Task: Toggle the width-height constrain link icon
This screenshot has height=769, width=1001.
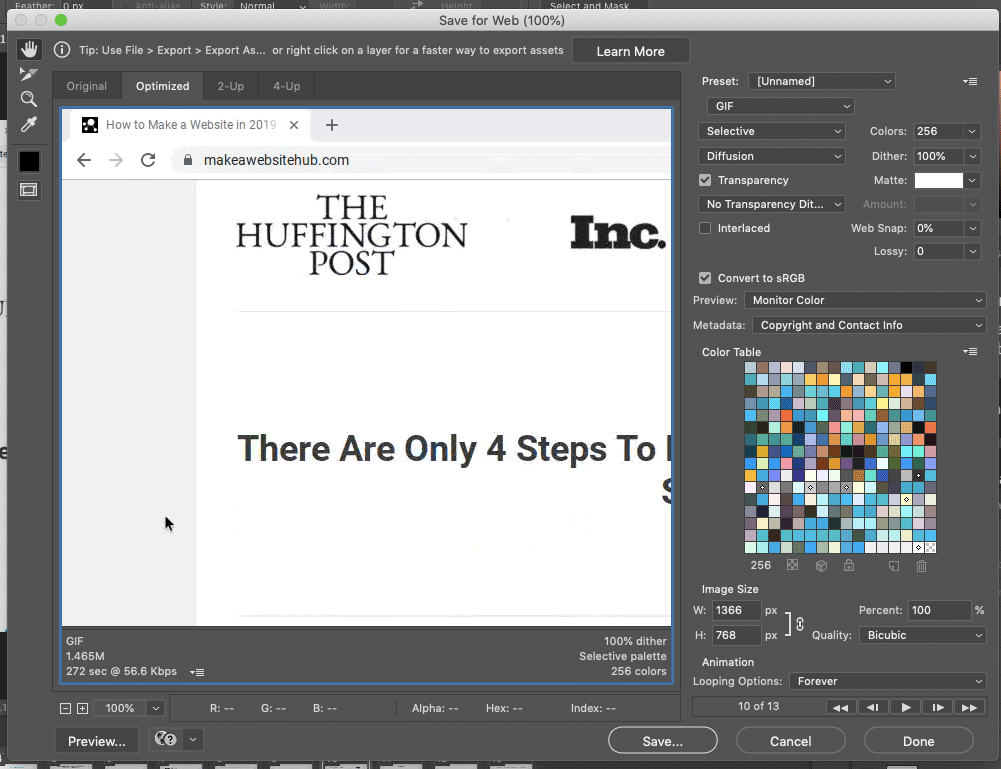Action: [x=800, y=623]
